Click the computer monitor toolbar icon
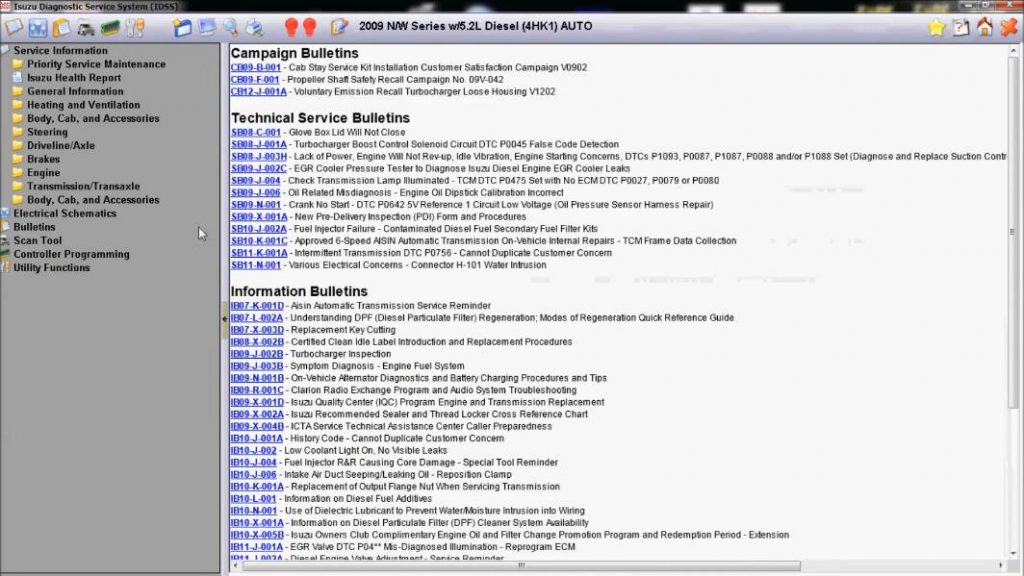Image resolution: width=1024 pixels, height=576 pixels. click(x=207, y=27)
